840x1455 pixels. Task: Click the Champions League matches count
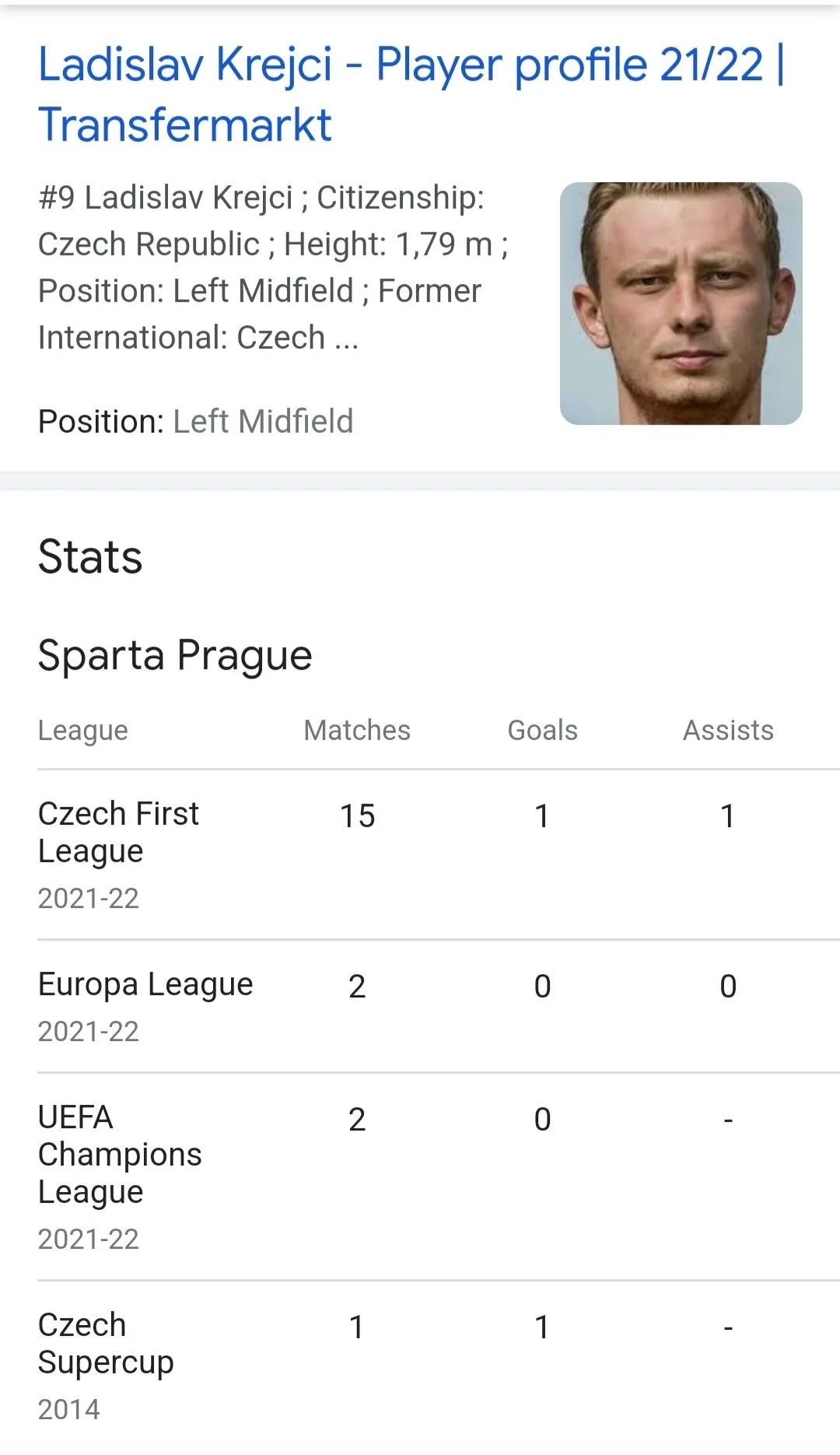point(357,1120)
